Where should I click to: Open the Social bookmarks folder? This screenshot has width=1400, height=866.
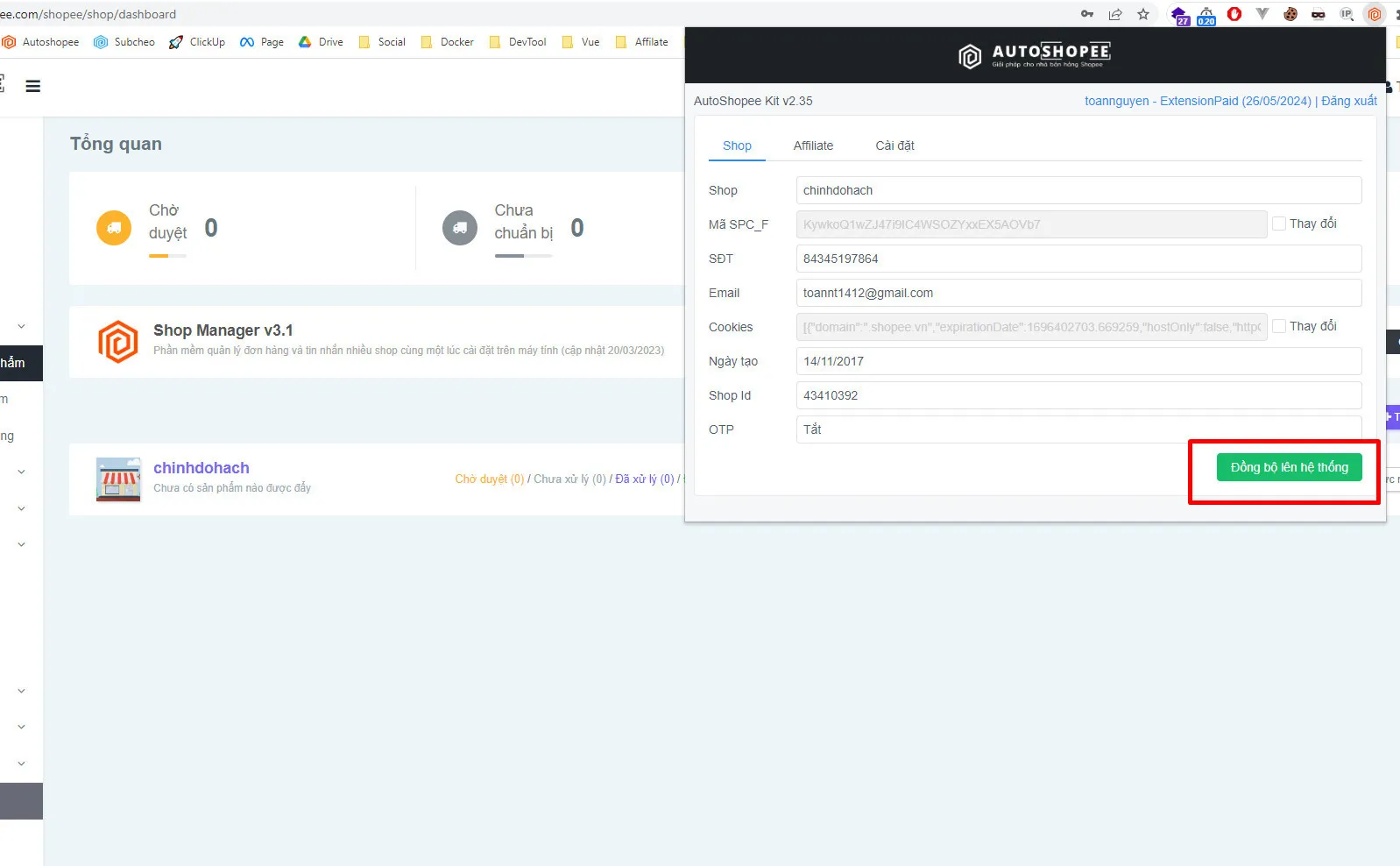point(382,42)
